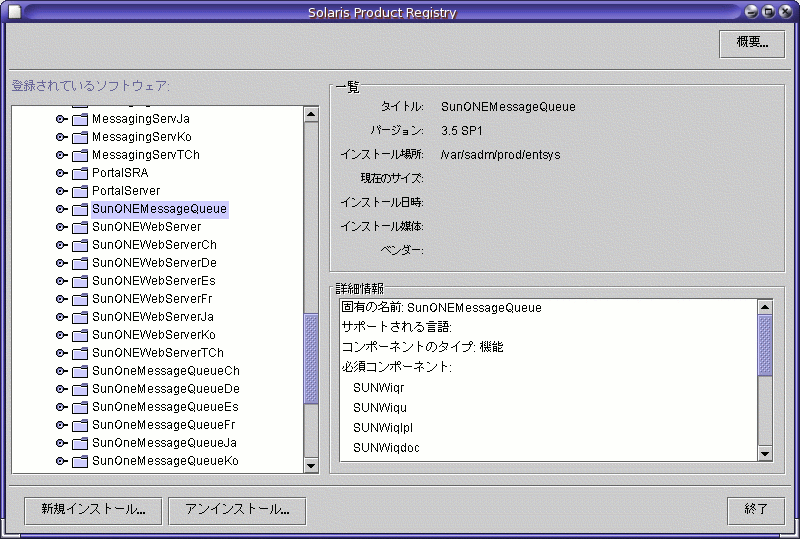Screen dimensions: 800x539
Task: Select the MessagingServTCh entry label
Action: [x=146, y=155]
